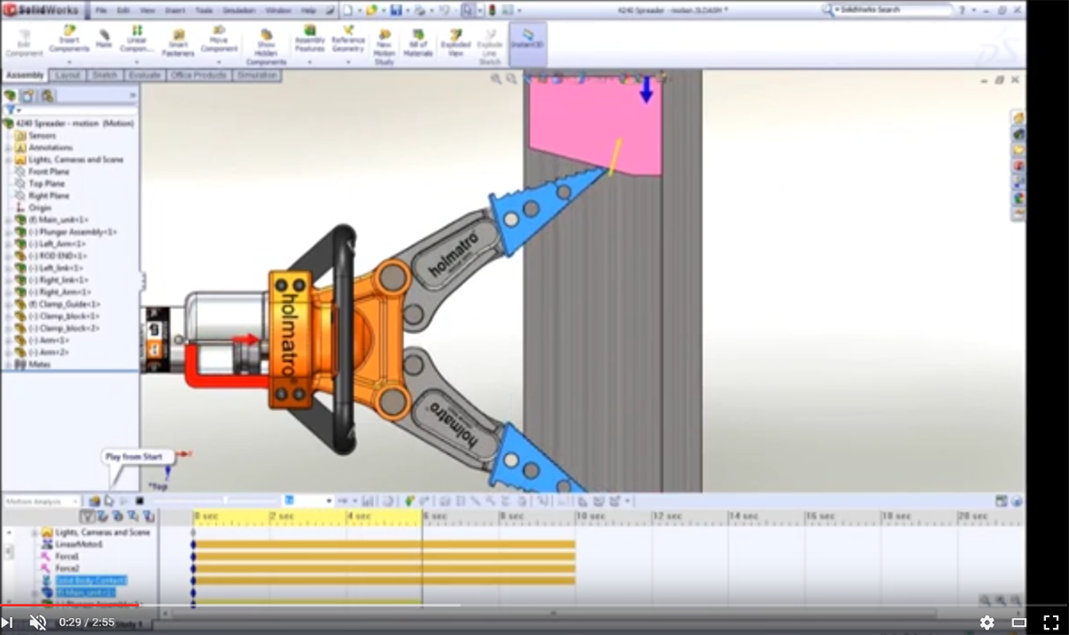This screenshot has width=1069, height=635.
Task: Open Linear Component Pattern tool
Action: (x=136, y=40)
